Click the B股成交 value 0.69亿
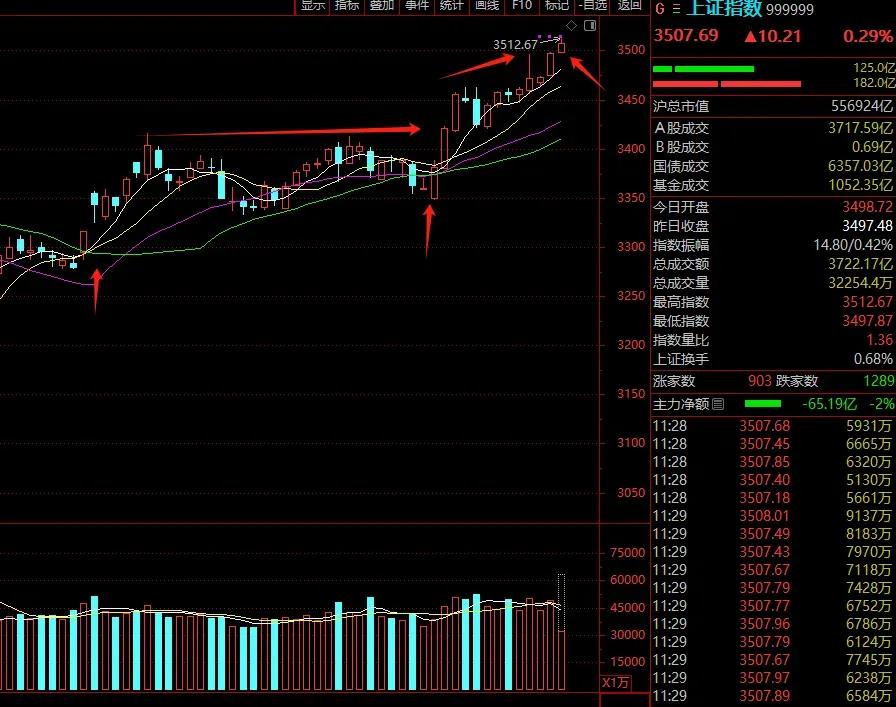896x707 pixels. 872,147
